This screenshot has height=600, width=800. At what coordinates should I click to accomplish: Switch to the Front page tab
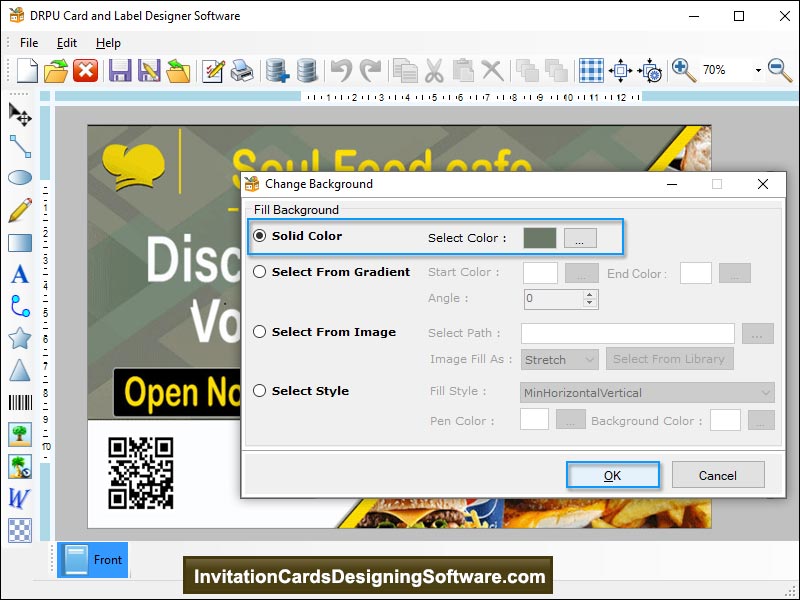tap(93, 560)
